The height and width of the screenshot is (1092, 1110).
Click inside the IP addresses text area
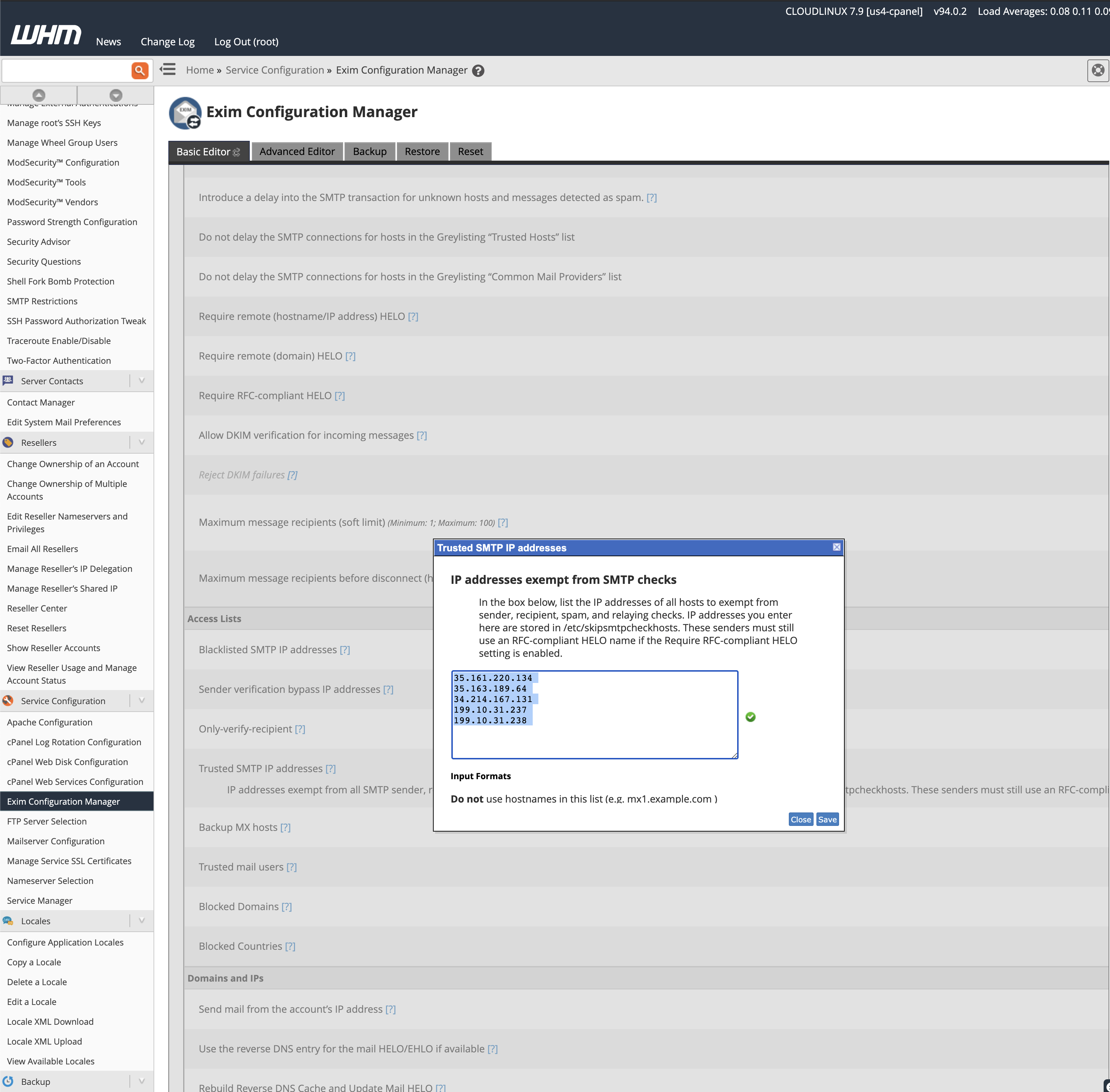click(594, 714)
